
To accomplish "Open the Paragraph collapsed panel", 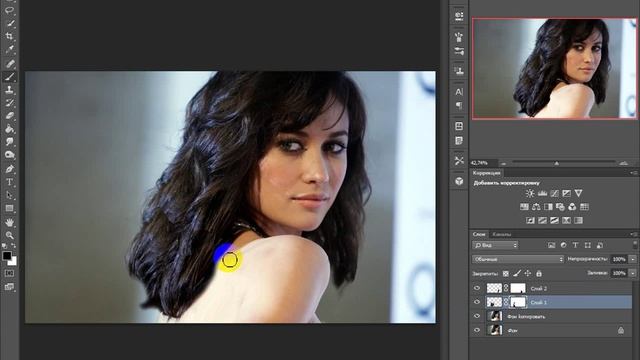I will [459, 106].
